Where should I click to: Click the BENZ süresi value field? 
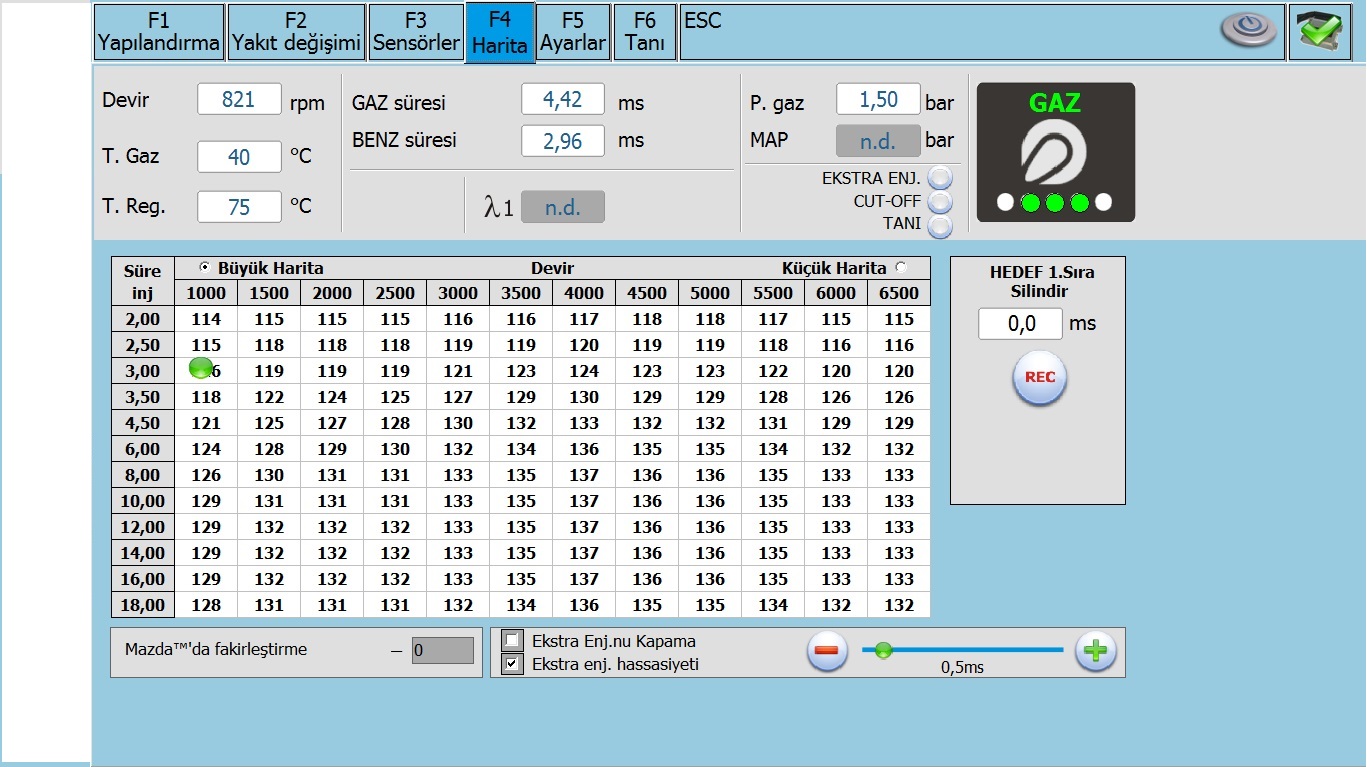pyautogui.click(x=563, y=141)
